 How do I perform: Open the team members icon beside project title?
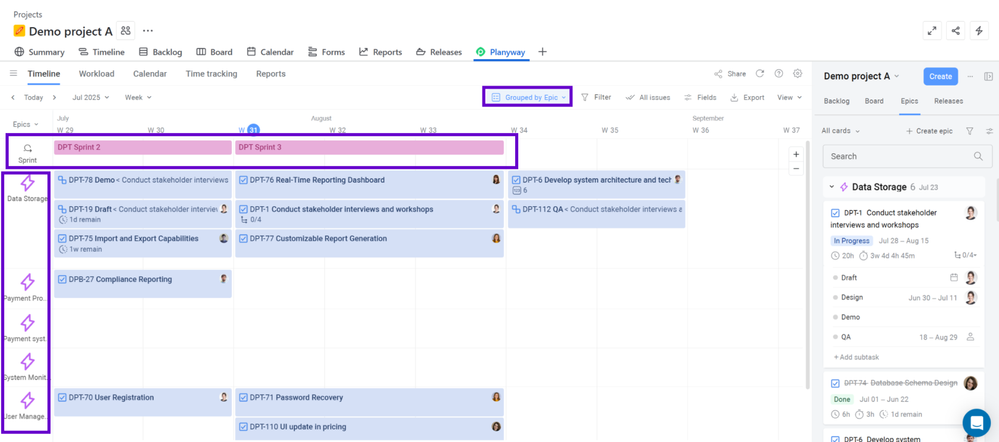click(x=126, y=31)
